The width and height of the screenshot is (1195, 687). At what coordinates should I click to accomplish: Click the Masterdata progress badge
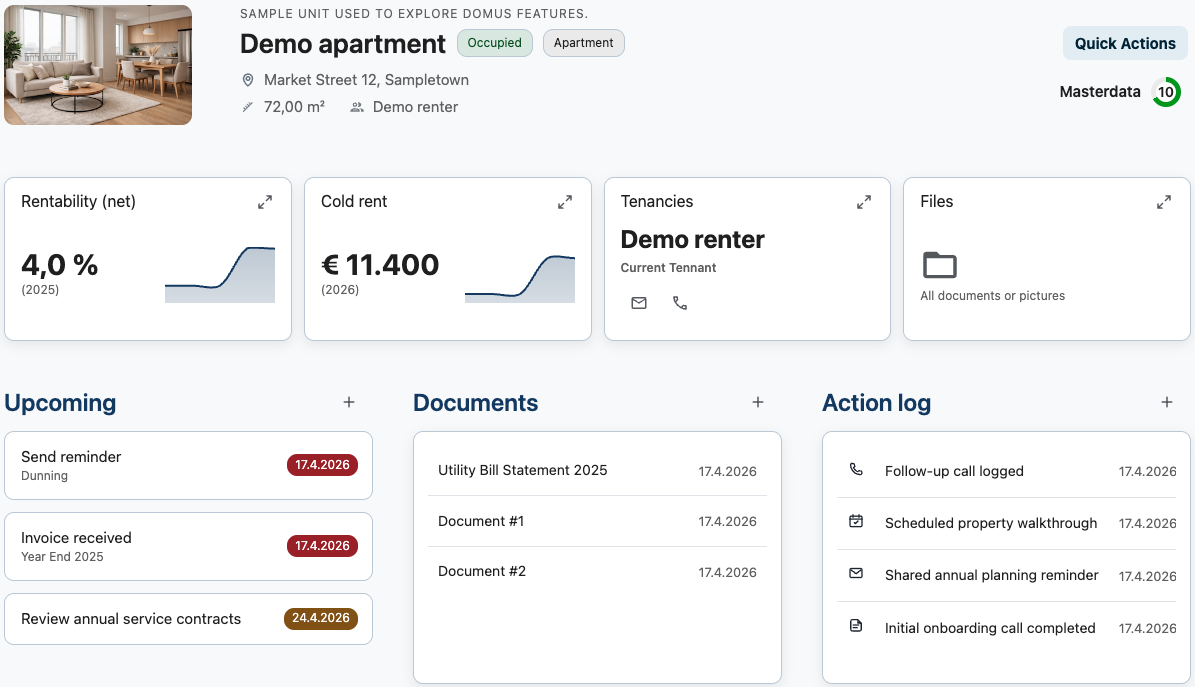1165,91
